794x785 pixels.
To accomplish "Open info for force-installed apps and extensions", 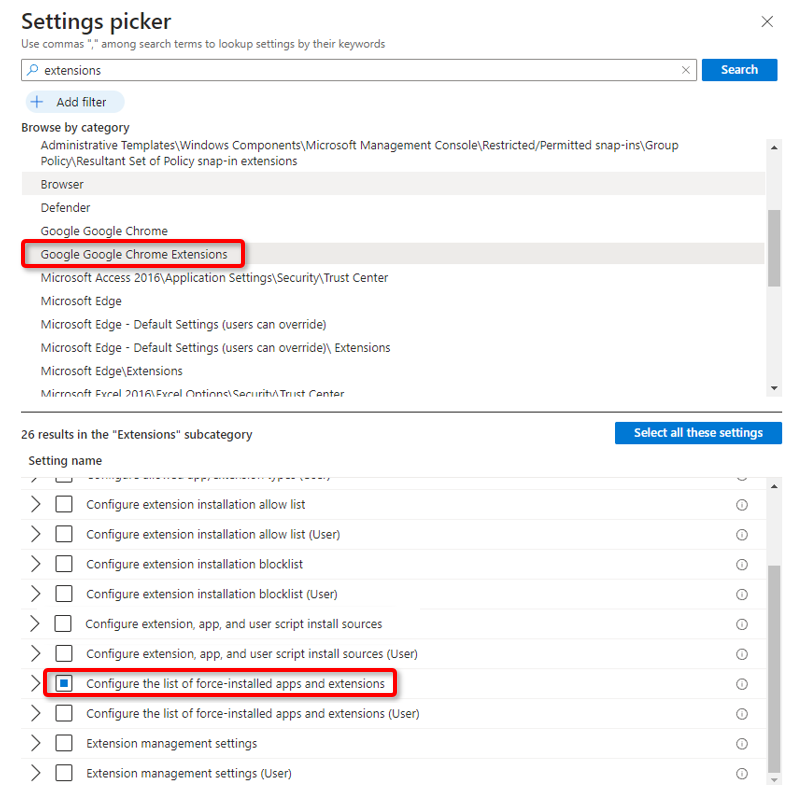I will [742, 685].
